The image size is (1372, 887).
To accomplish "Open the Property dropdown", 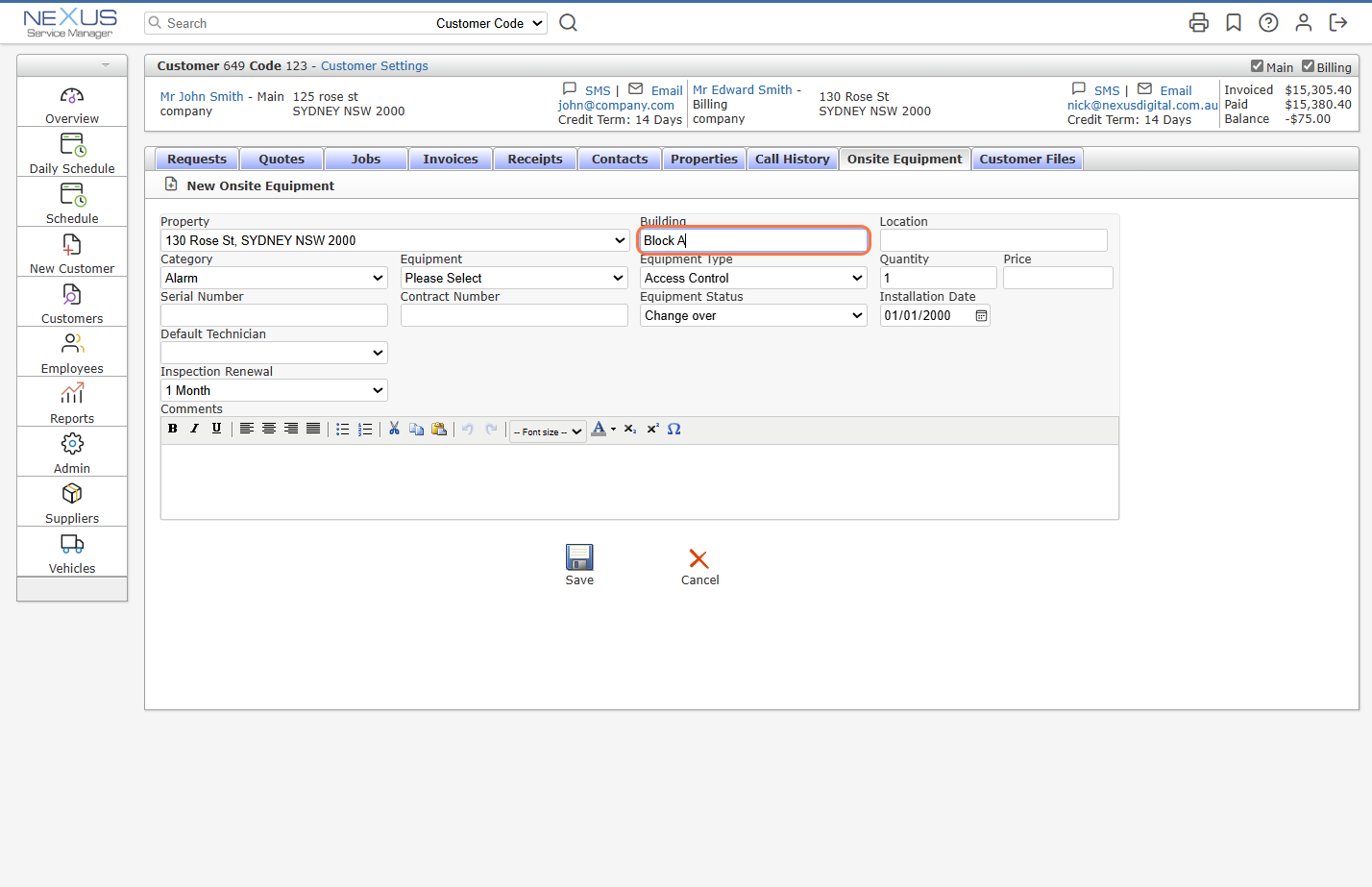I will tap(395, 240).
